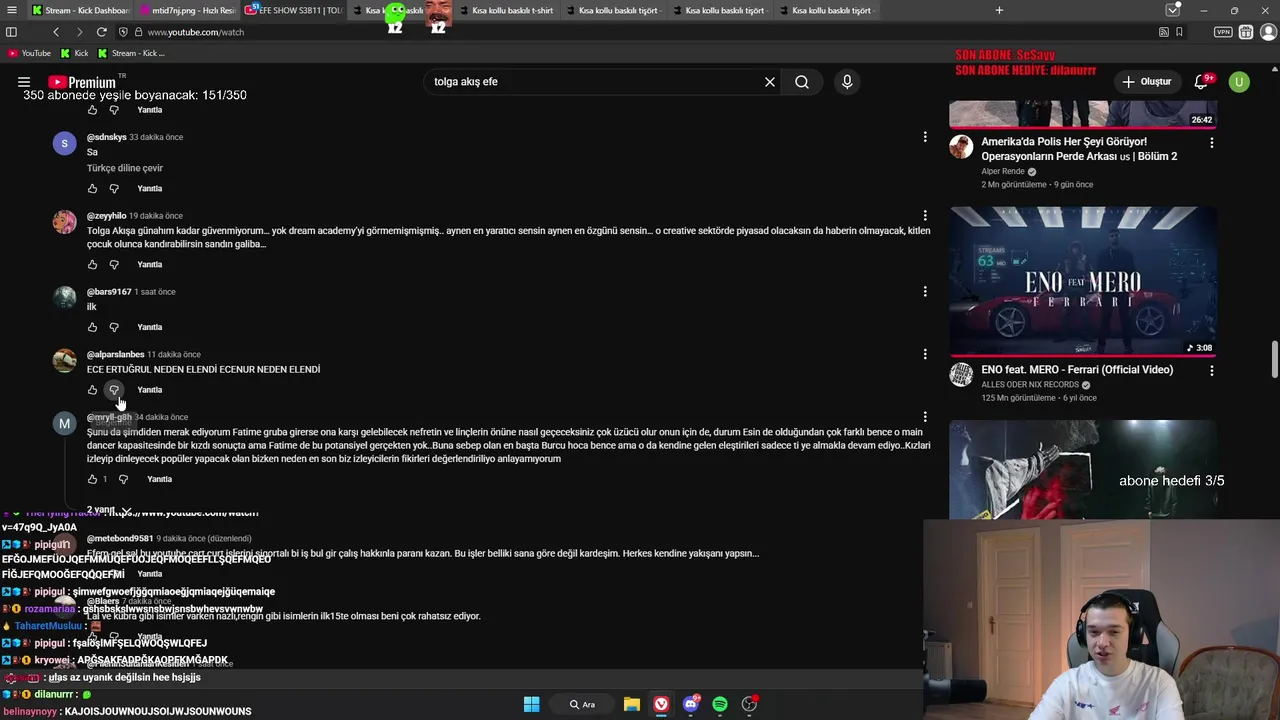Open the Windows Start menu
The height and width of the screenshot is (720, 1280).
(x=532, y=704)
